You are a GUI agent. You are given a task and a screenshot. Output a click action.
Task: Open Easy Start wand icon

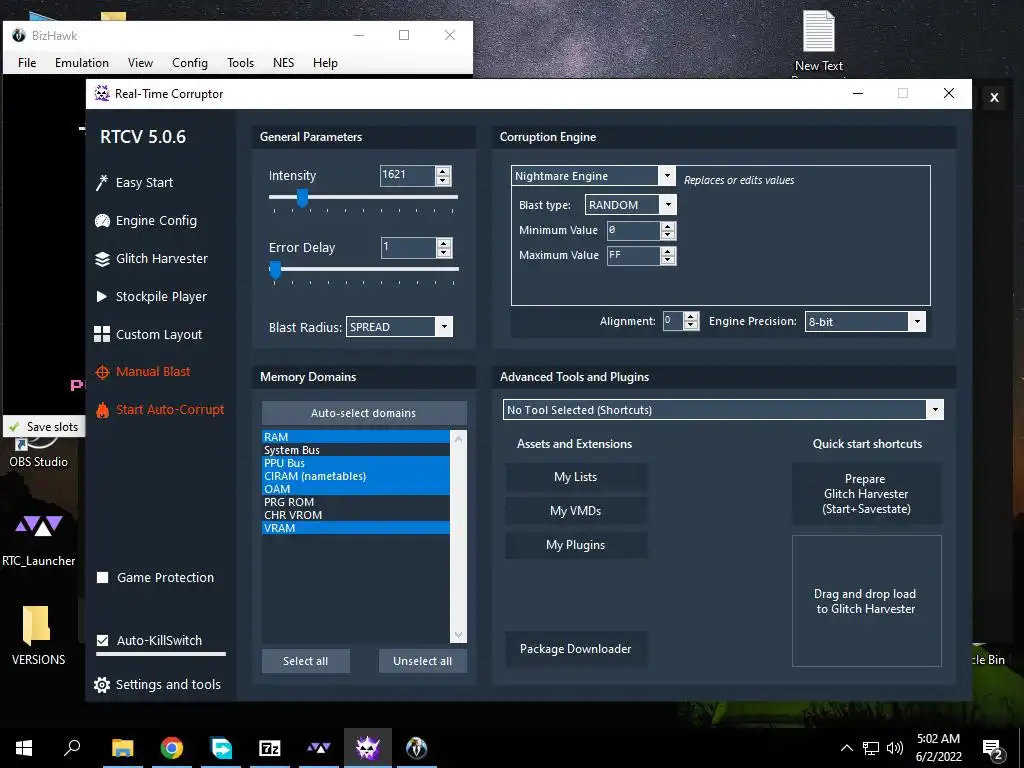click(102, 183)
